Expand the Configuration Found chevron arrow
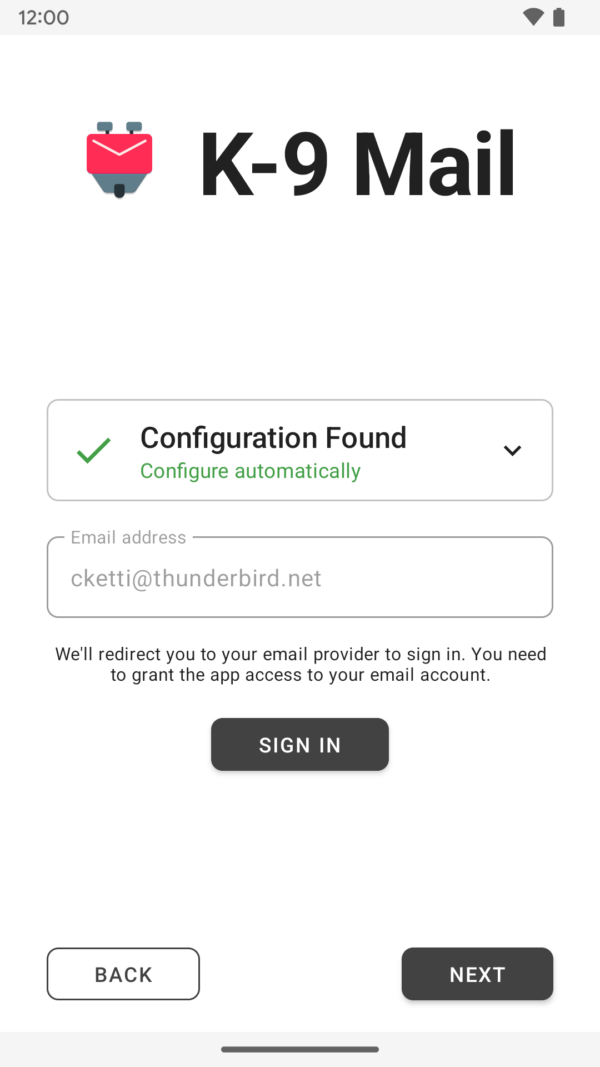 coord(512,450)
